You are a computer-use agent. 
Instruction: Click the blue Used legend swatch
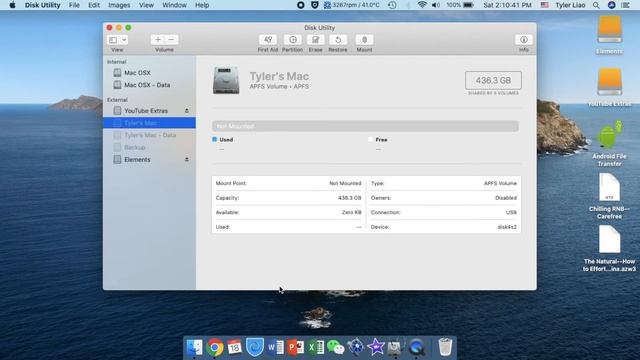214,140
